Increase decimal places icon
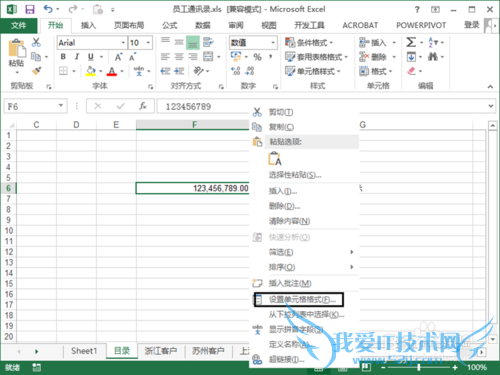500x375 pixels. [x=235, y=71]
